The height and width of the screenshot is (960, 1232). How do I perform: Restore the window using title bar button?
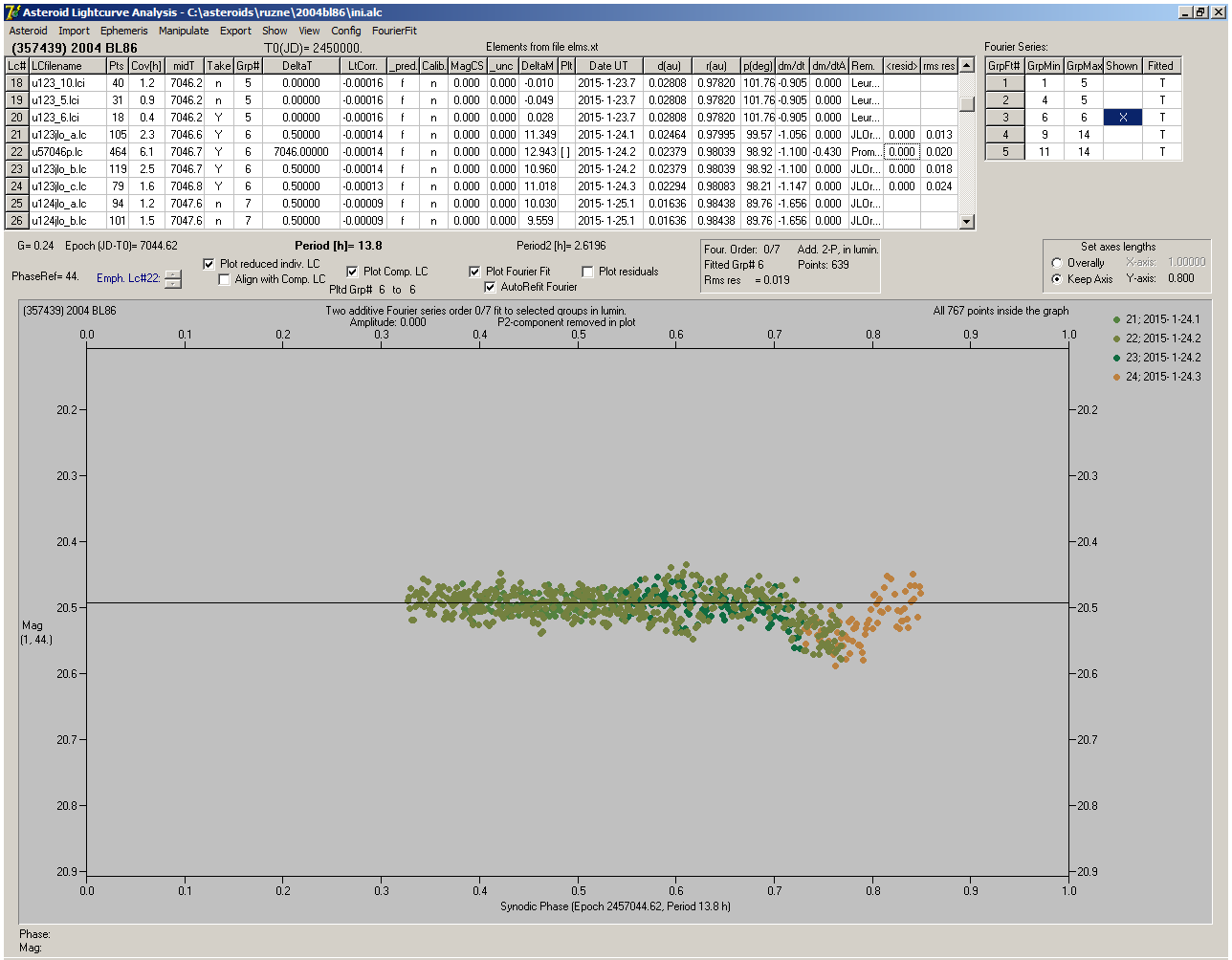(x=1202, y=11)
